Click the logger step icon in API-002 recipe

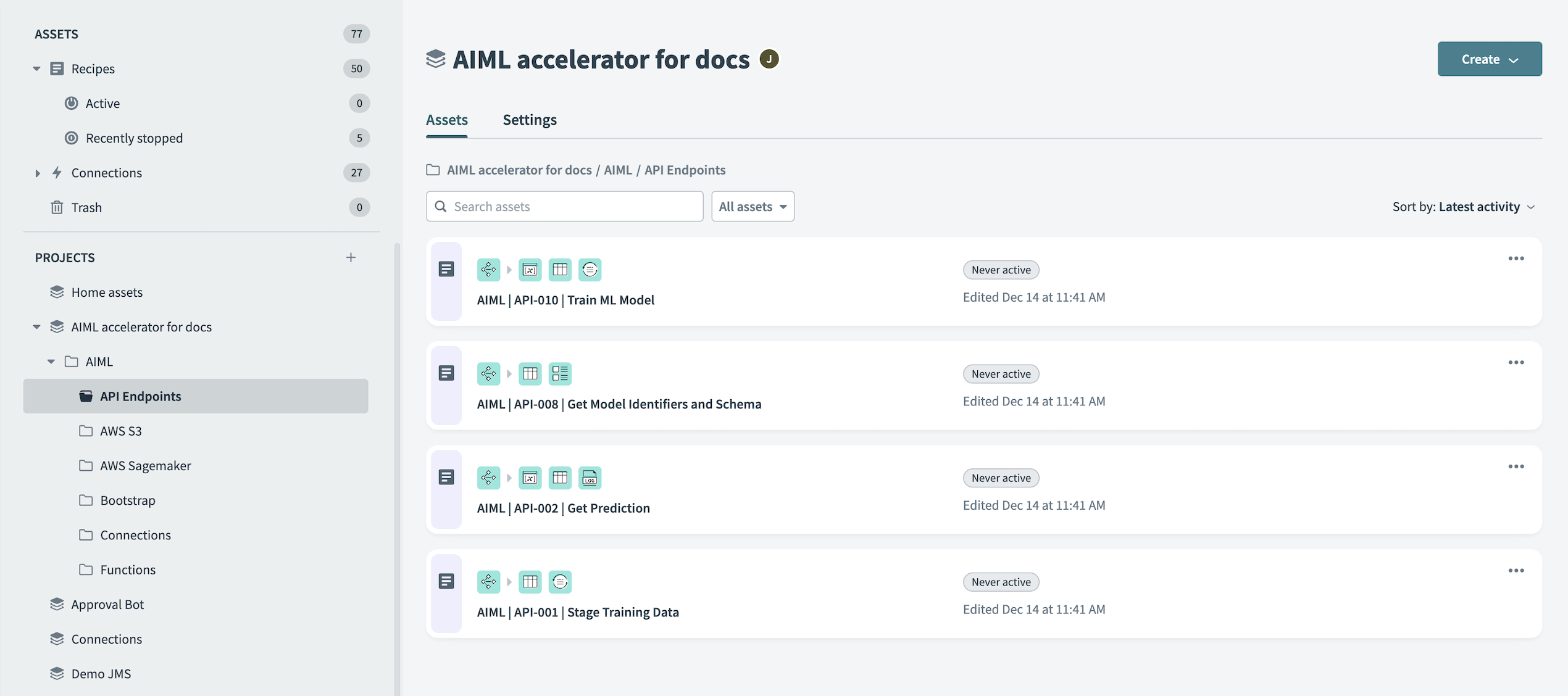pyautogui.click(x=590, y=478)
